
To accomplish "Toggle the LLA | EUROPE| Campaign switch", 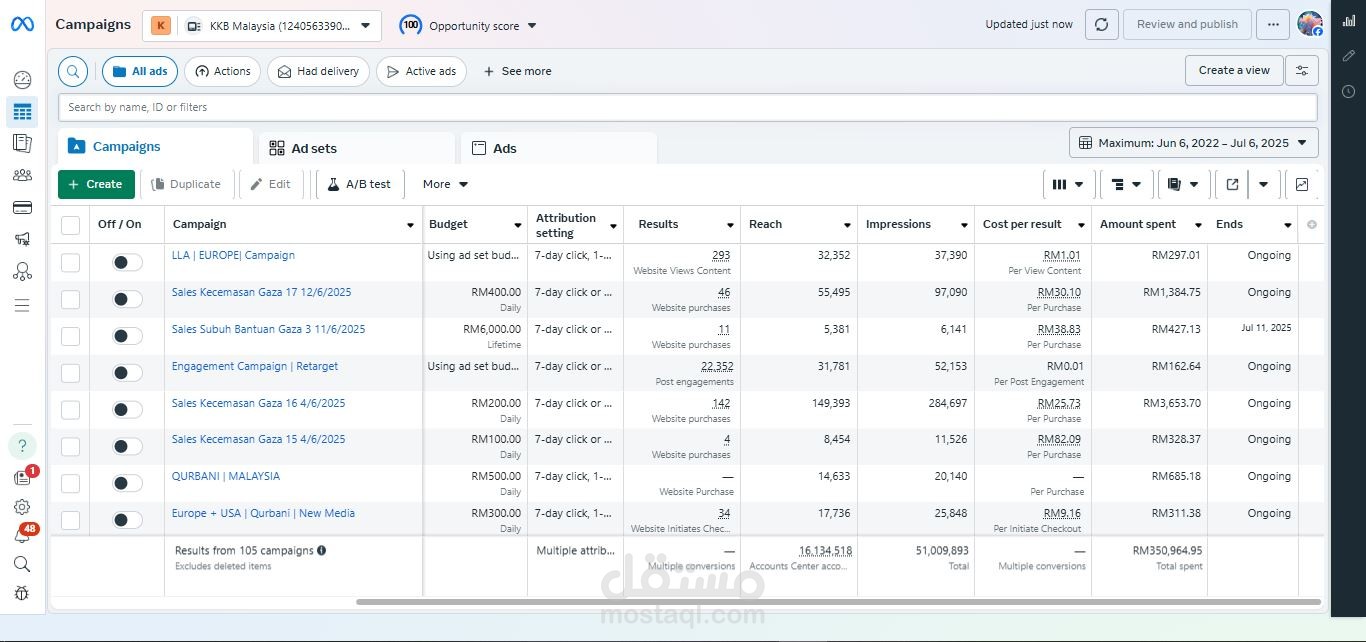I will [127, 262].
